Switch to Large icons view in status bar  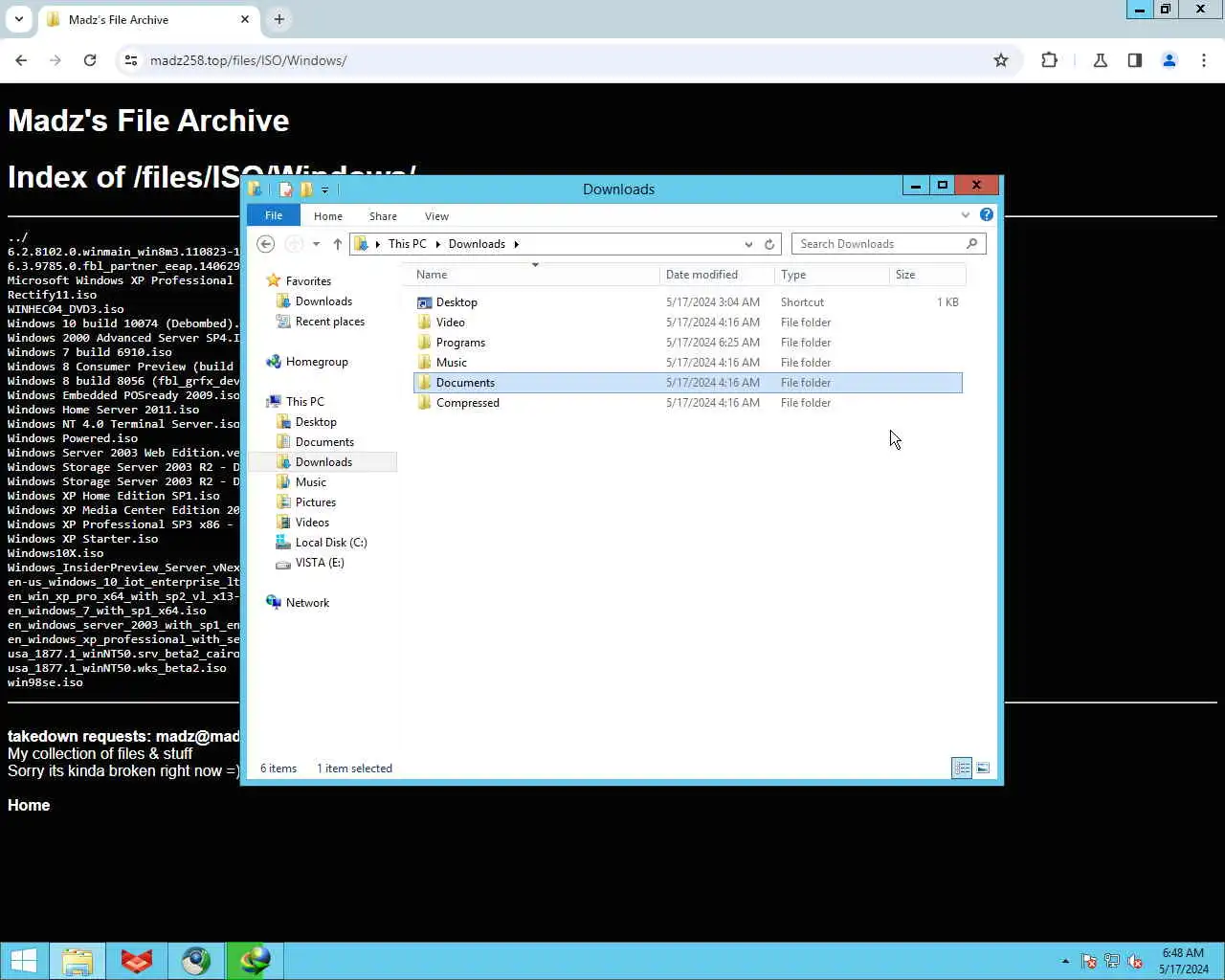pos(983,768)
